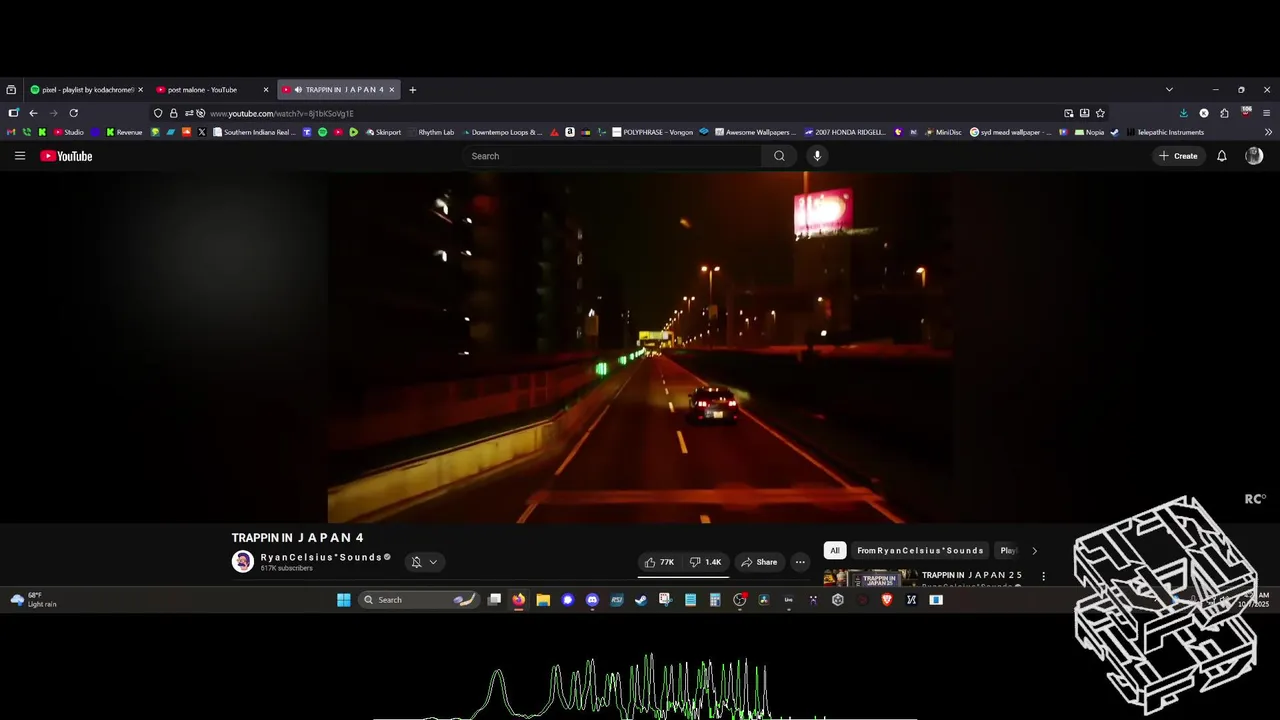Open the Nopia bookmark
This screenshot has height=720, width=1280.
click(x=1090, y=132)
